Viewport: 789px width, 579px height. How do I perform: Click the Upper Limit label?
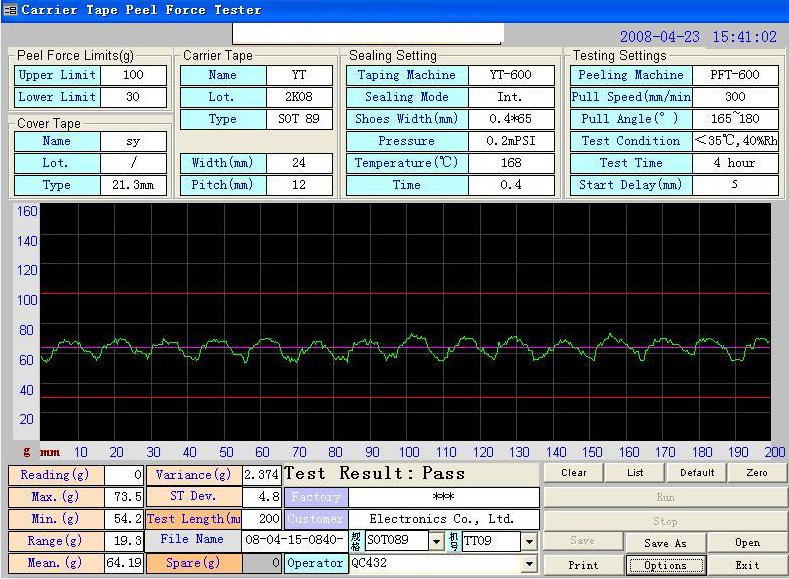click(57, 75)
